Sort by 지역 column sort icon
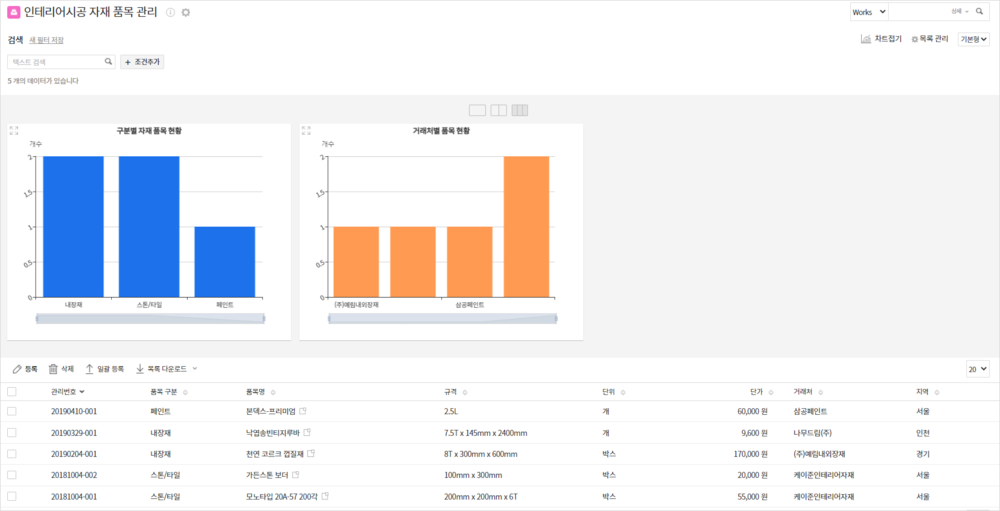This screenshot has height=511, width=1000. [x=937, y=392]
